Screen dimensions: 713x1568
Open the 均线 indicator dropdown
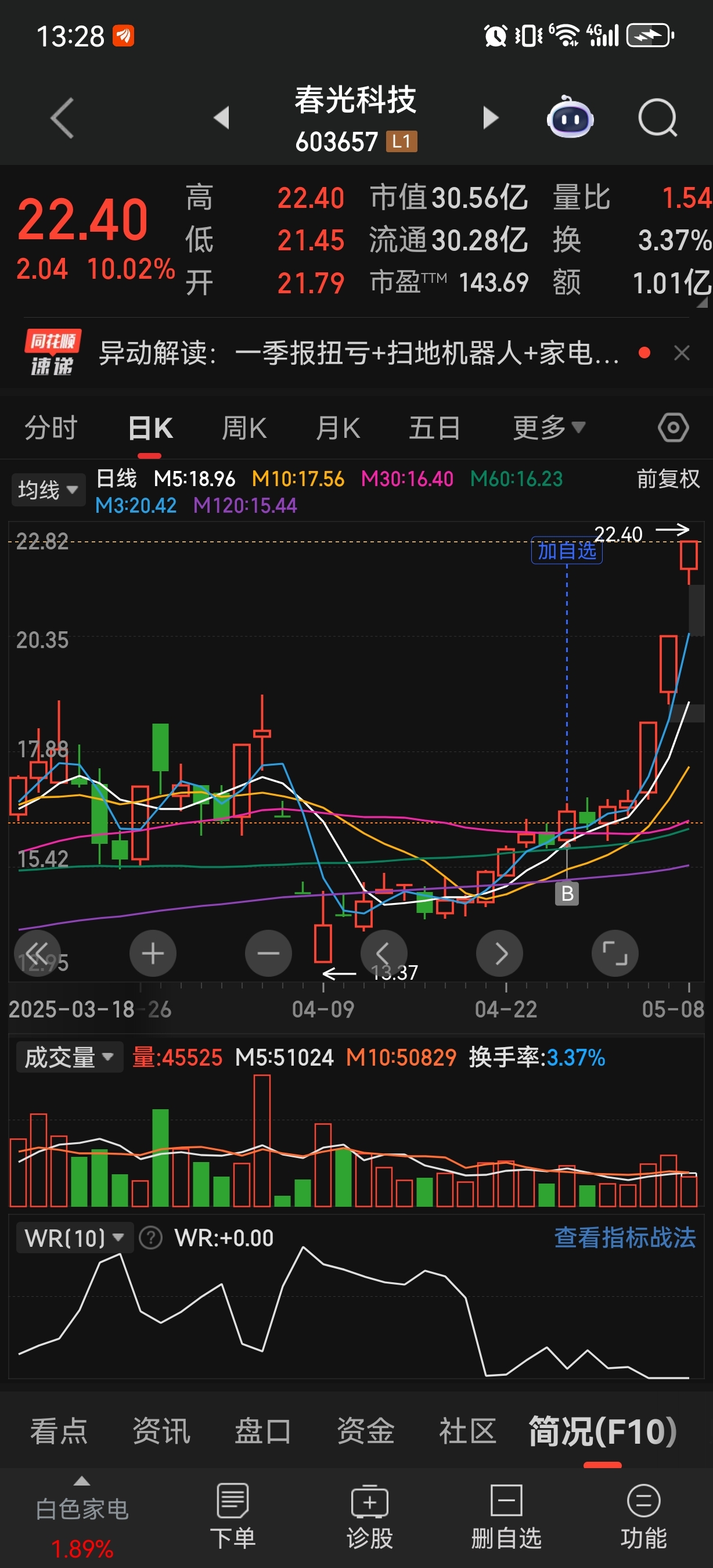[48, 490]
